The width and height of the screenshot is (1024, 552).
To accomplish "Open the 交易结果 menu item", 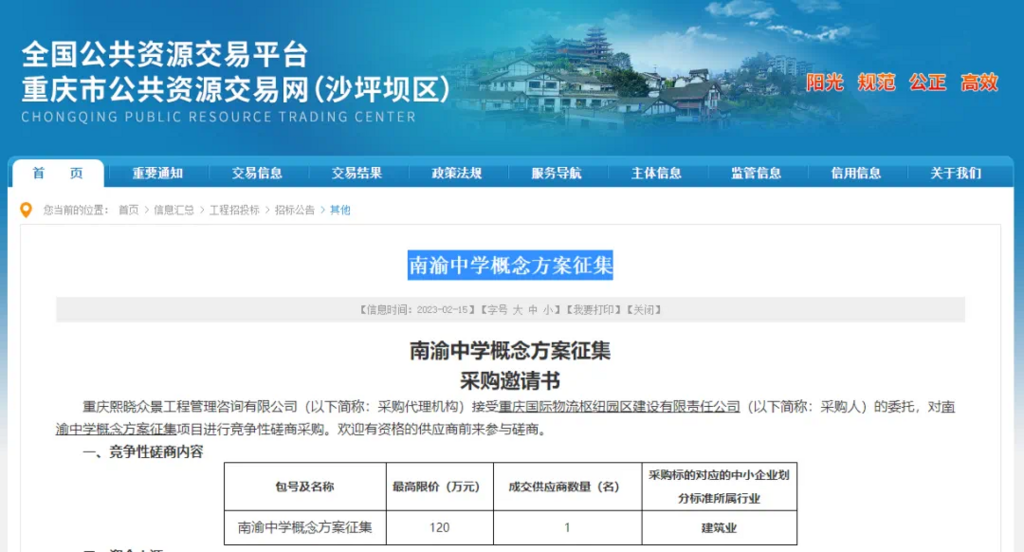I will click(x=357, y=173).
